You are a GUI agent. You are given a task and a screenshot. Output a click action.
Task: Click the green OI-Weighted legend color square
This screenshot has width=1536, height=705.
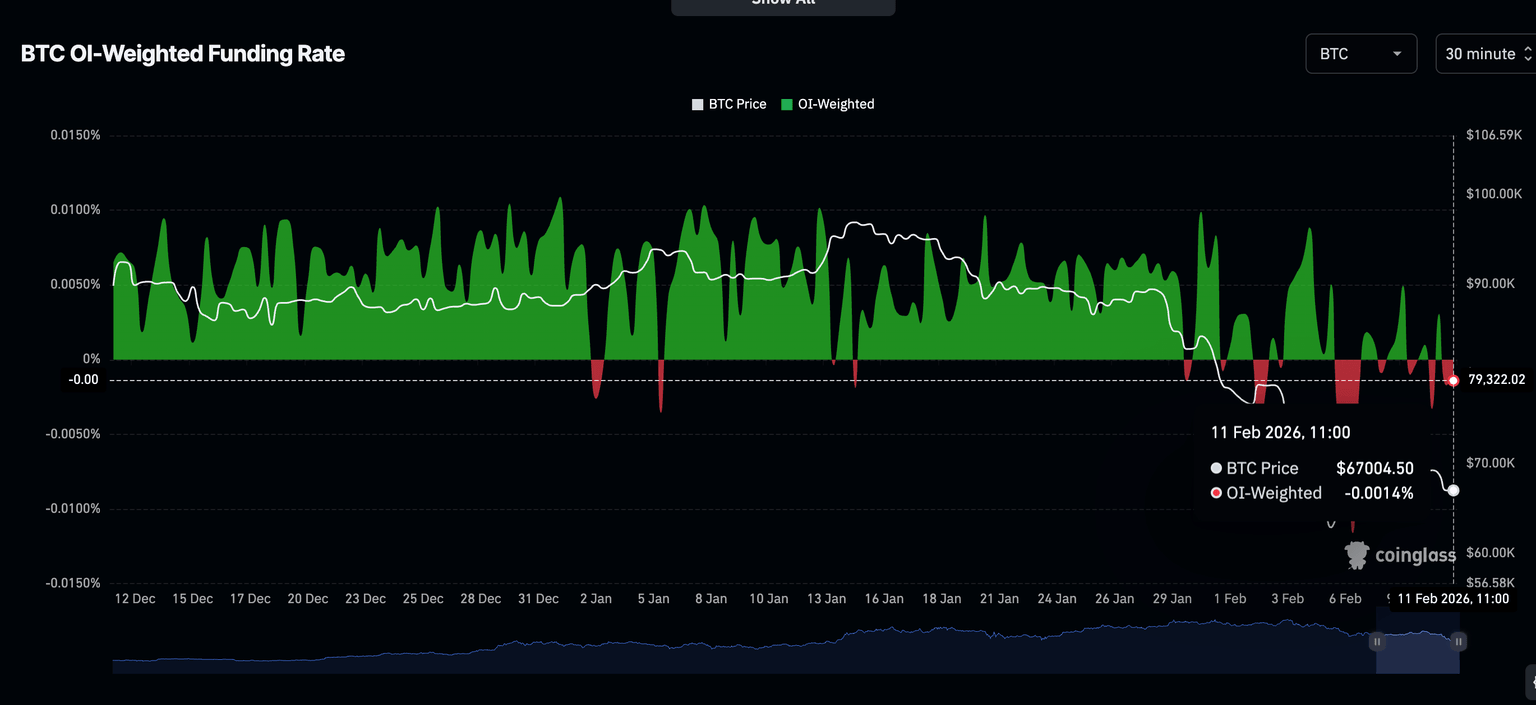pos(787,104)
